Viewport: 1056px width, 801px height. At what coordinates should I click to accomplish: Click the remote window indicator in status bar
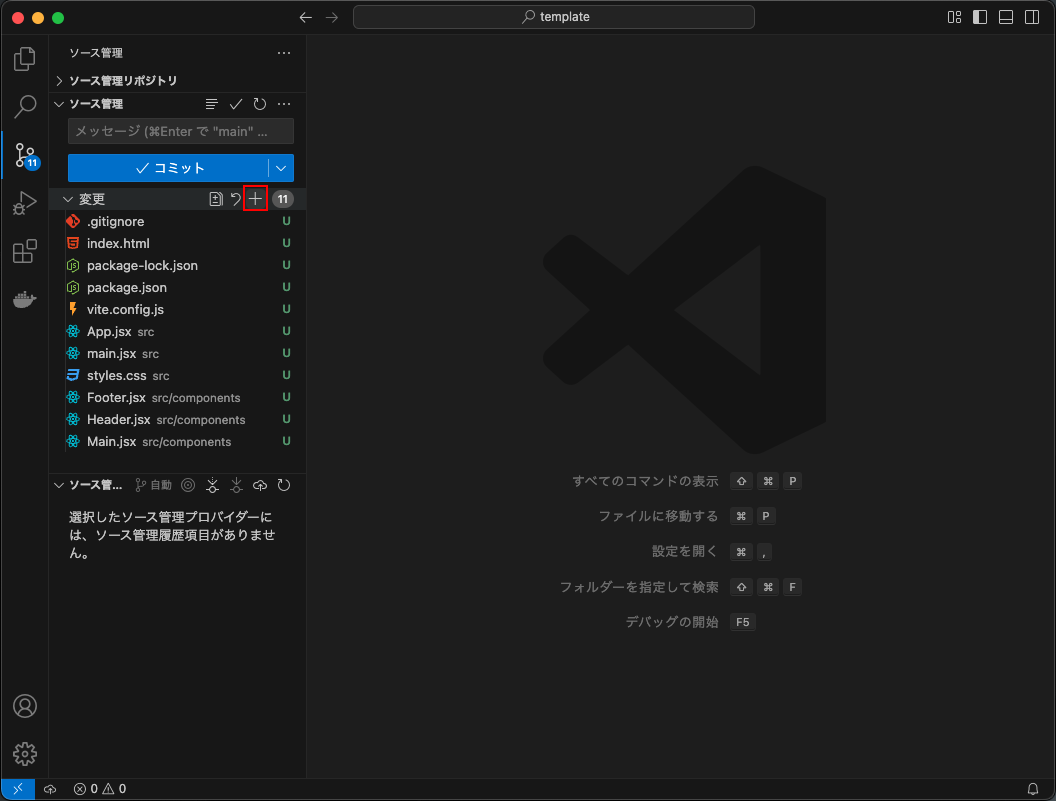click(x=18, y=789)
